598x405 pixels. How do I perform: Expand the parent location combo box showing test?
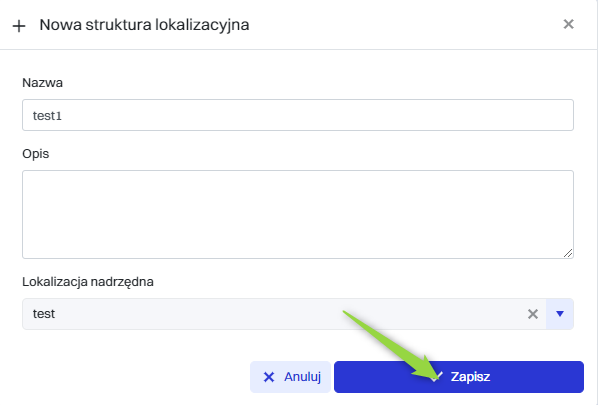click(298, 314)
